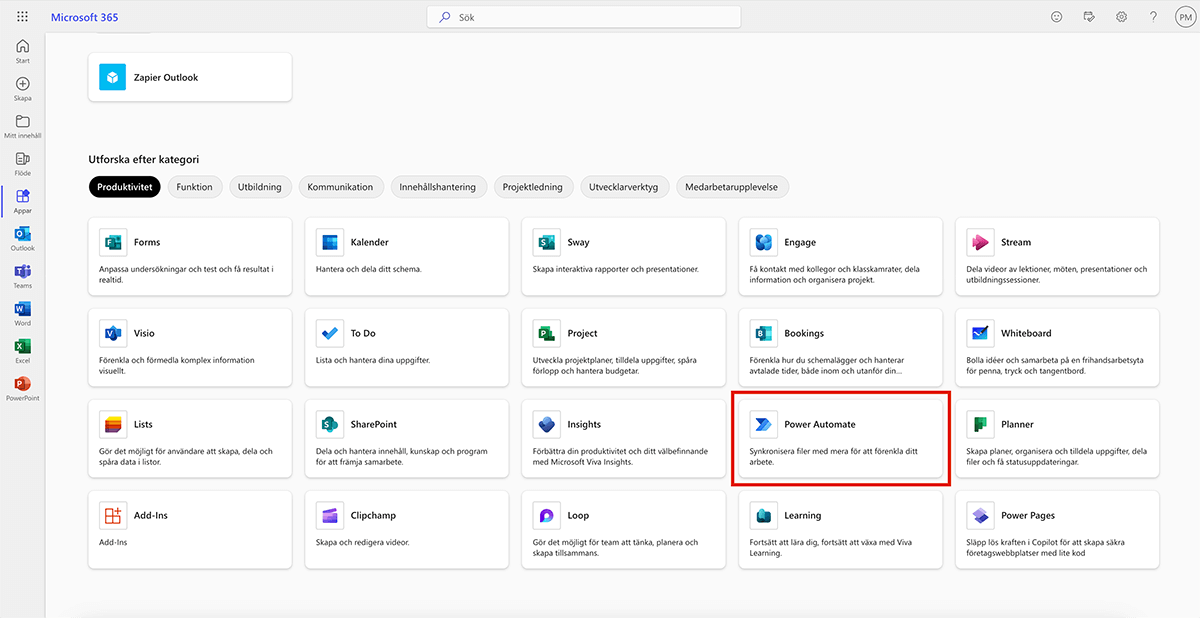Select the Utvecklarverktyg category filter
The image size is (1200, 618).
point(624,187)
